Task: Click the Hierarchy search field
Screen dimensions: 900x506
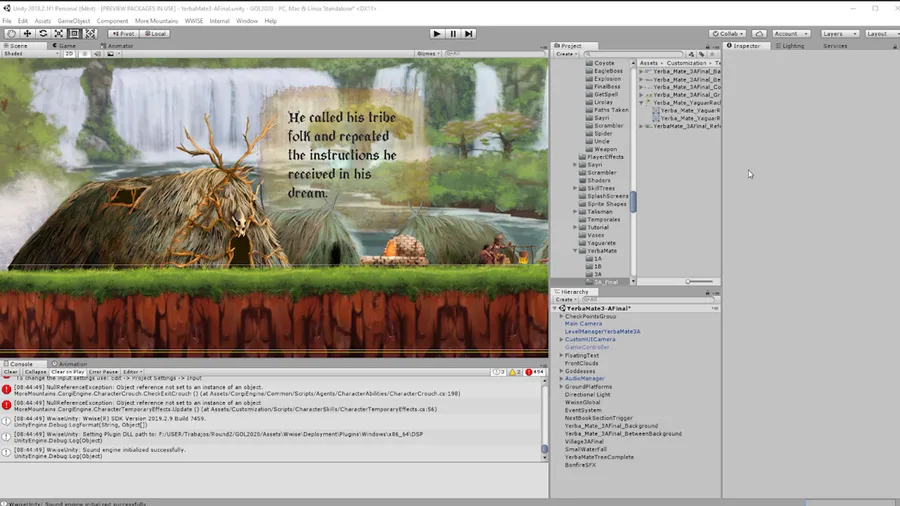Action: (647, 299)
